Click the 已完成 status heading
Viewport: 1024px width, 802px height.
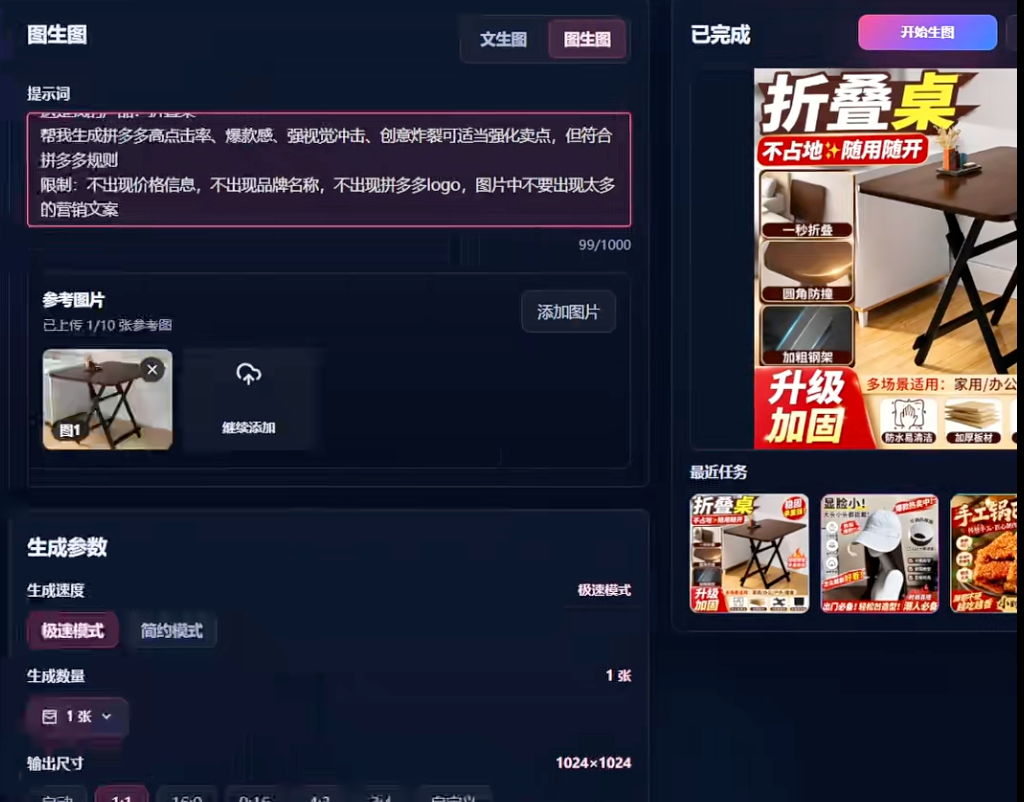tap(720, 35)
